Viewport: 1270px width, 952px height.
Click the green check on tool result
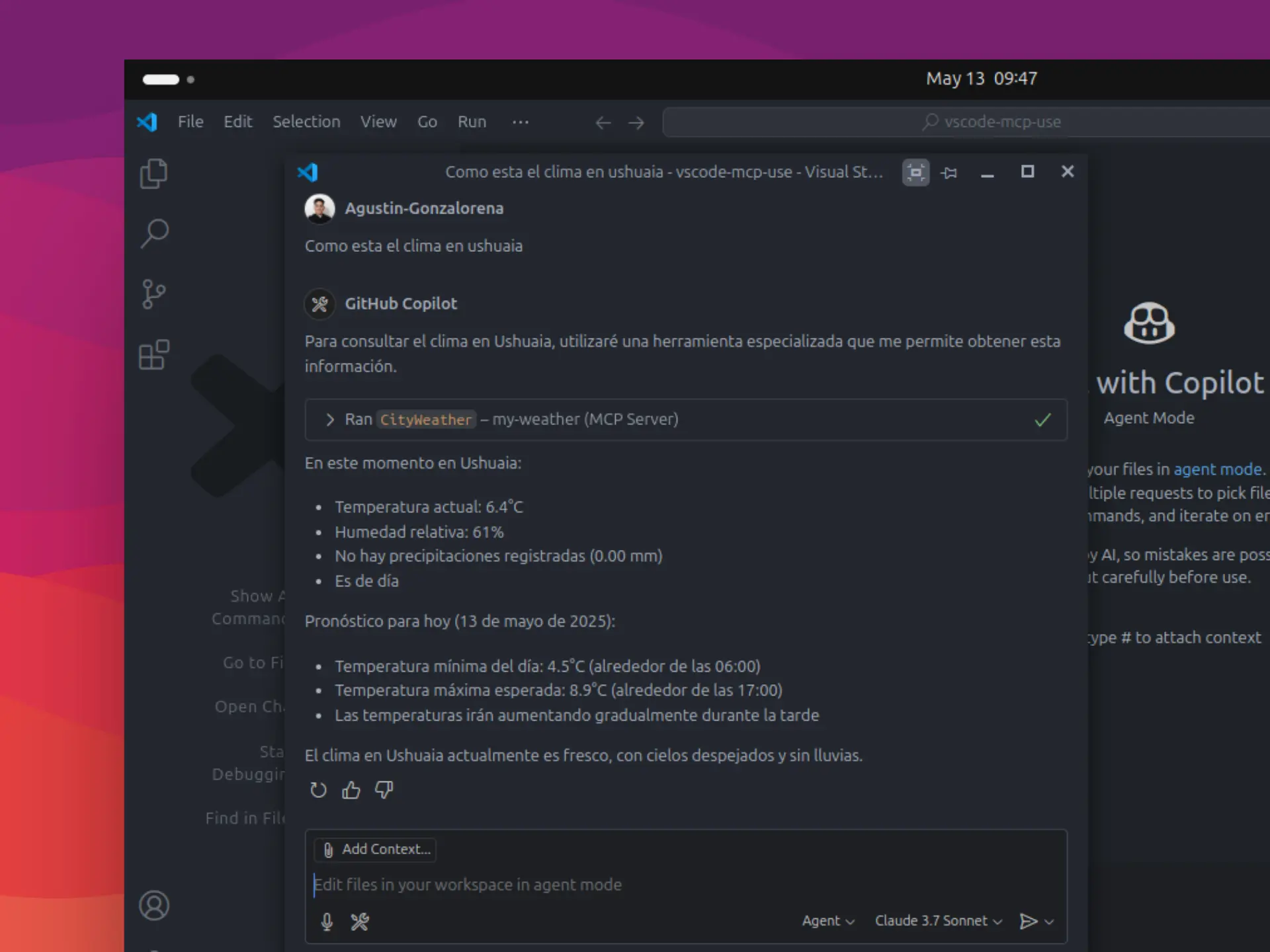click(1042, 420)
